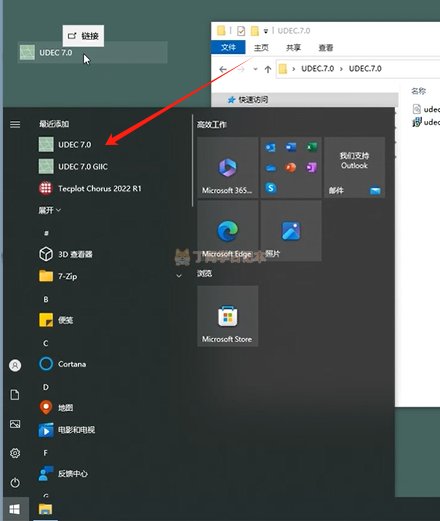
Task: Open the Office apps folder tile
Action: coord(291,167)
